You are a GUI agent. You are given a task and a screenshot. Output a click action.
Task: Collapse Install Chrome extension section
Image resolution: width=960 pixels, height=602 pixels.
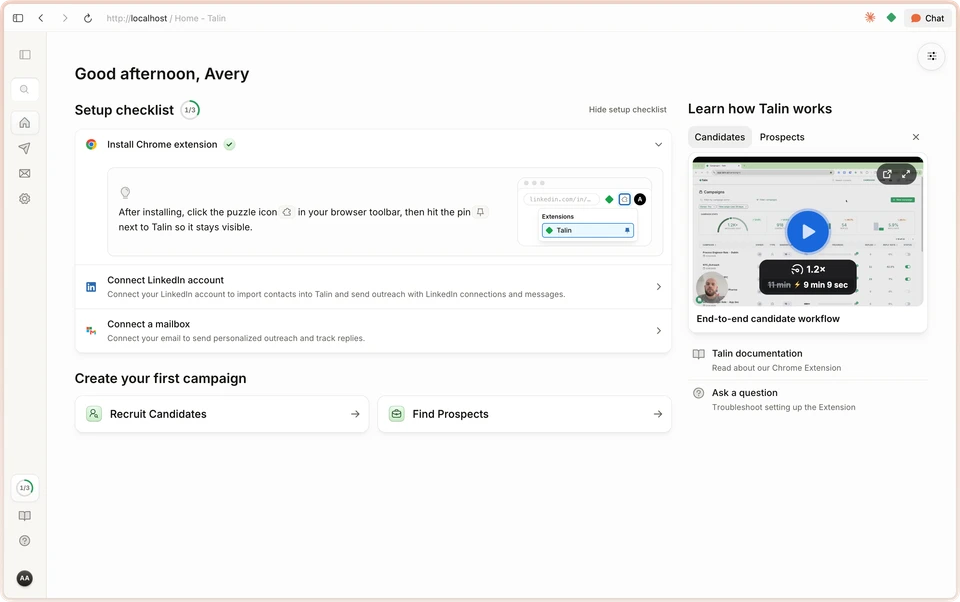click(658, 145)
